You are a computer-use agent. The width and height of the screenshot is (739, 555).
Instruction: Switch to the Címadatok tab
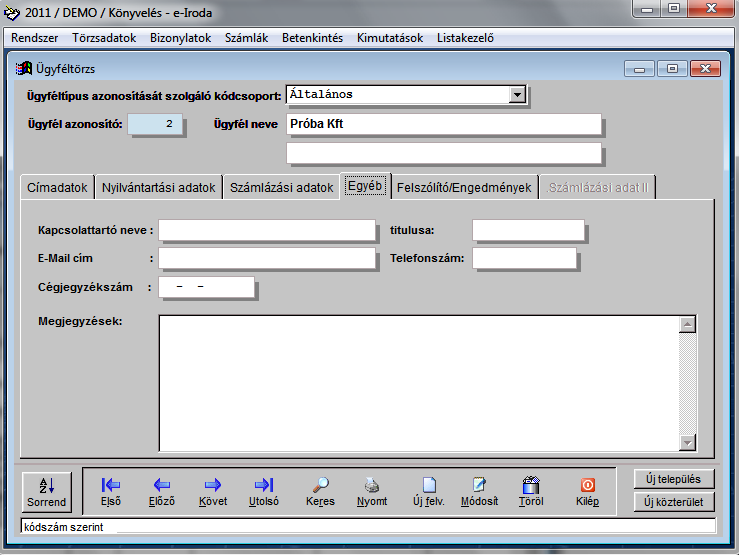(x=58, y=187)
